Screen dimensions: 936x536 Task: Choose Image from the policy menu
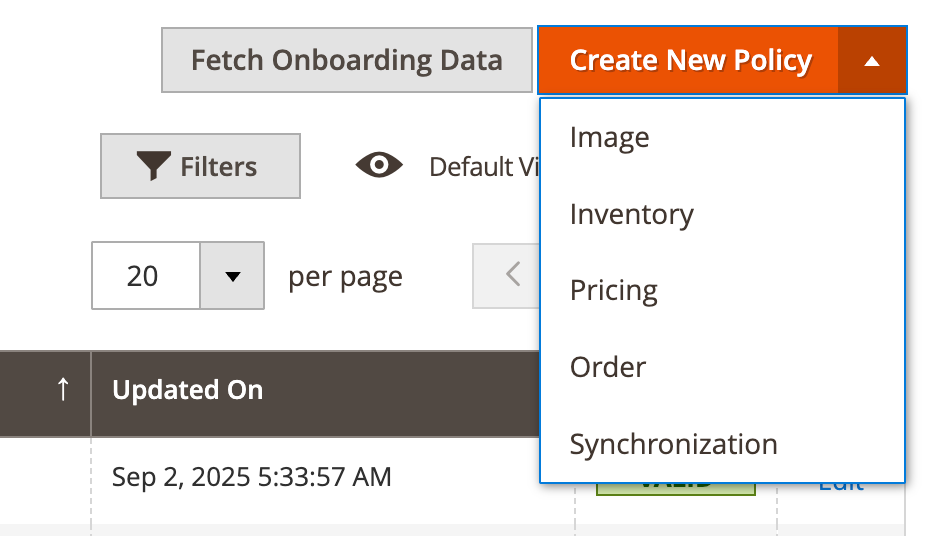pos(609,137)
